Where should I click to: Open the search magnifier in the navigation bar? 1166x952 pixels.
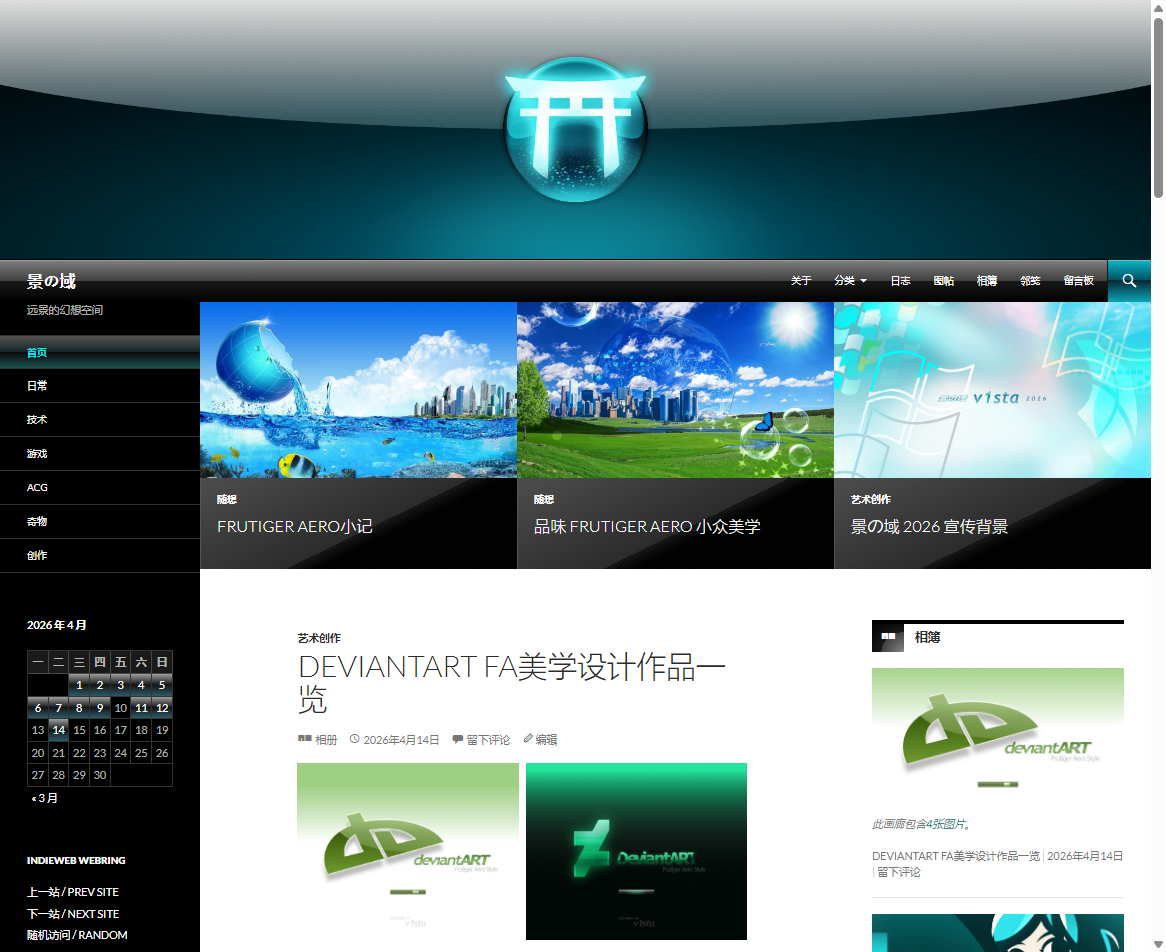(1129, 281)
